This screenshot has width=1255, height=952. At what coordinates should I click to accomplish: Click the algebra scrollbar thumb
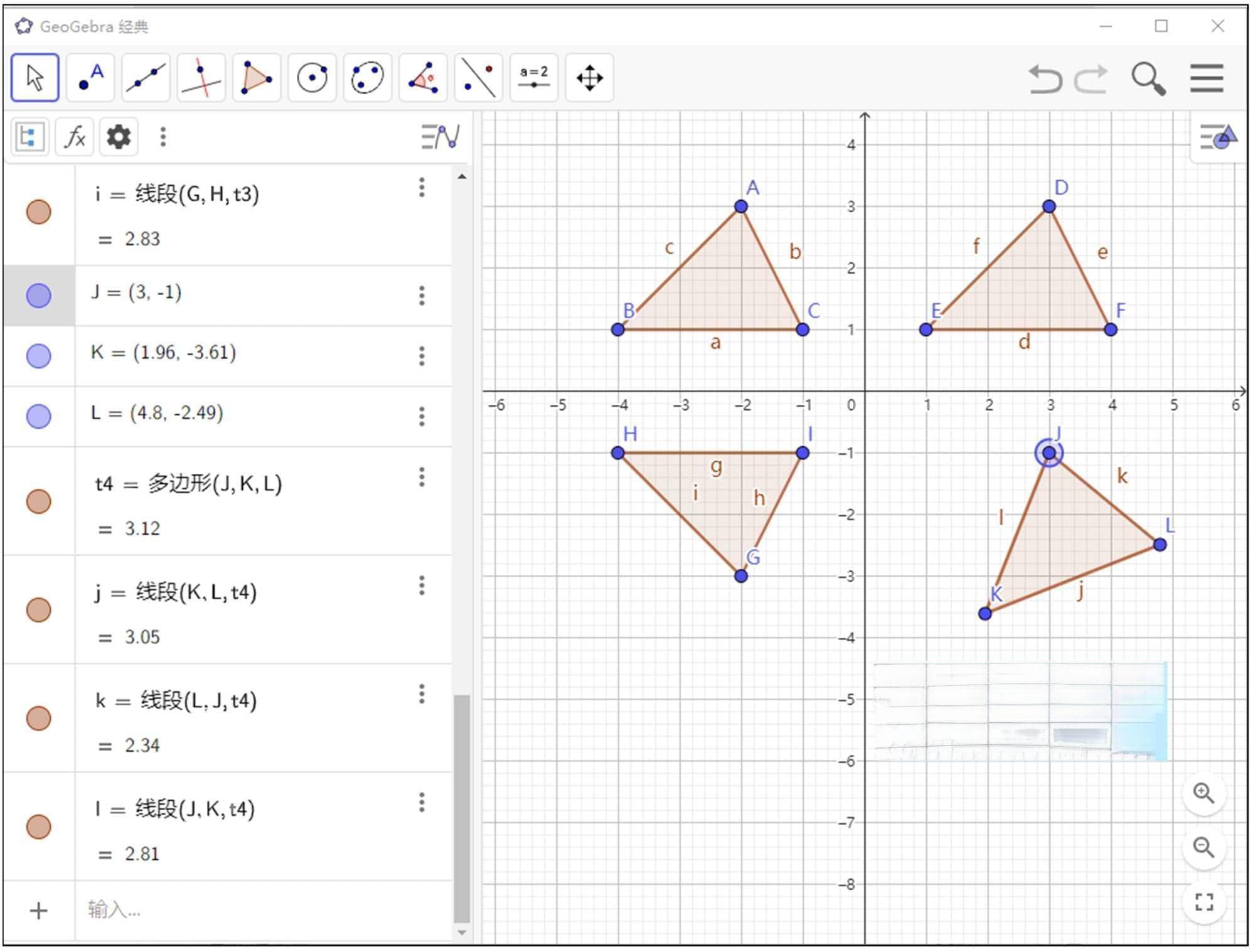coord(462,808)
